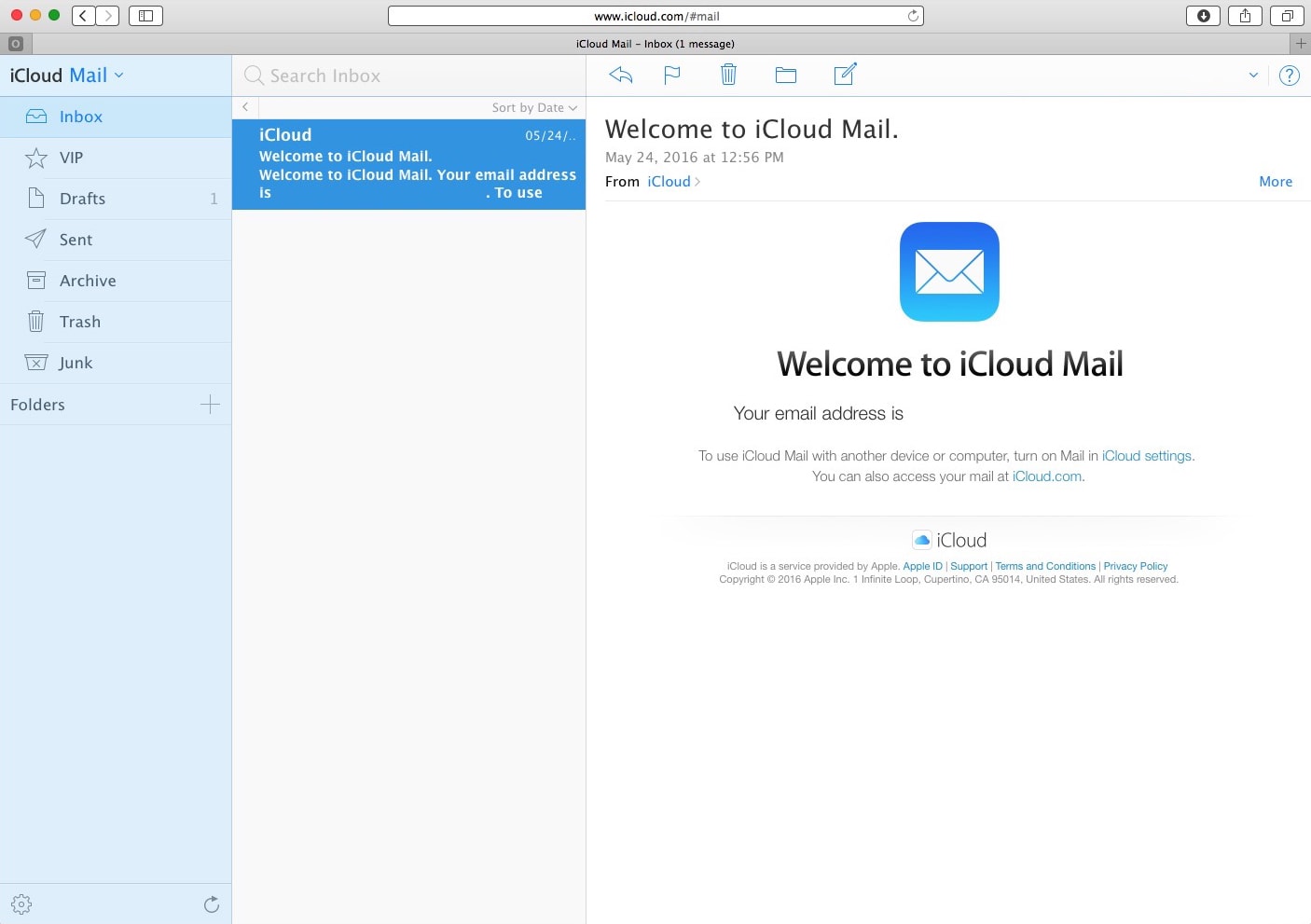Open the iCloud settings link
1311x924 pixels.
1147,456
